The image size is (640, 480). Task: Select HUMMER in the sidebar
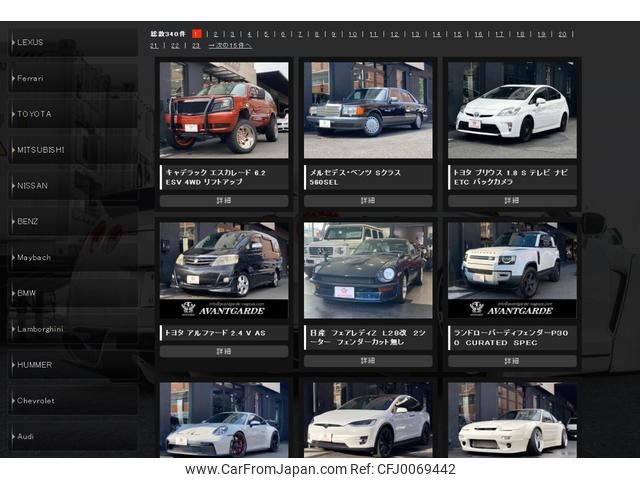[73, 364]
